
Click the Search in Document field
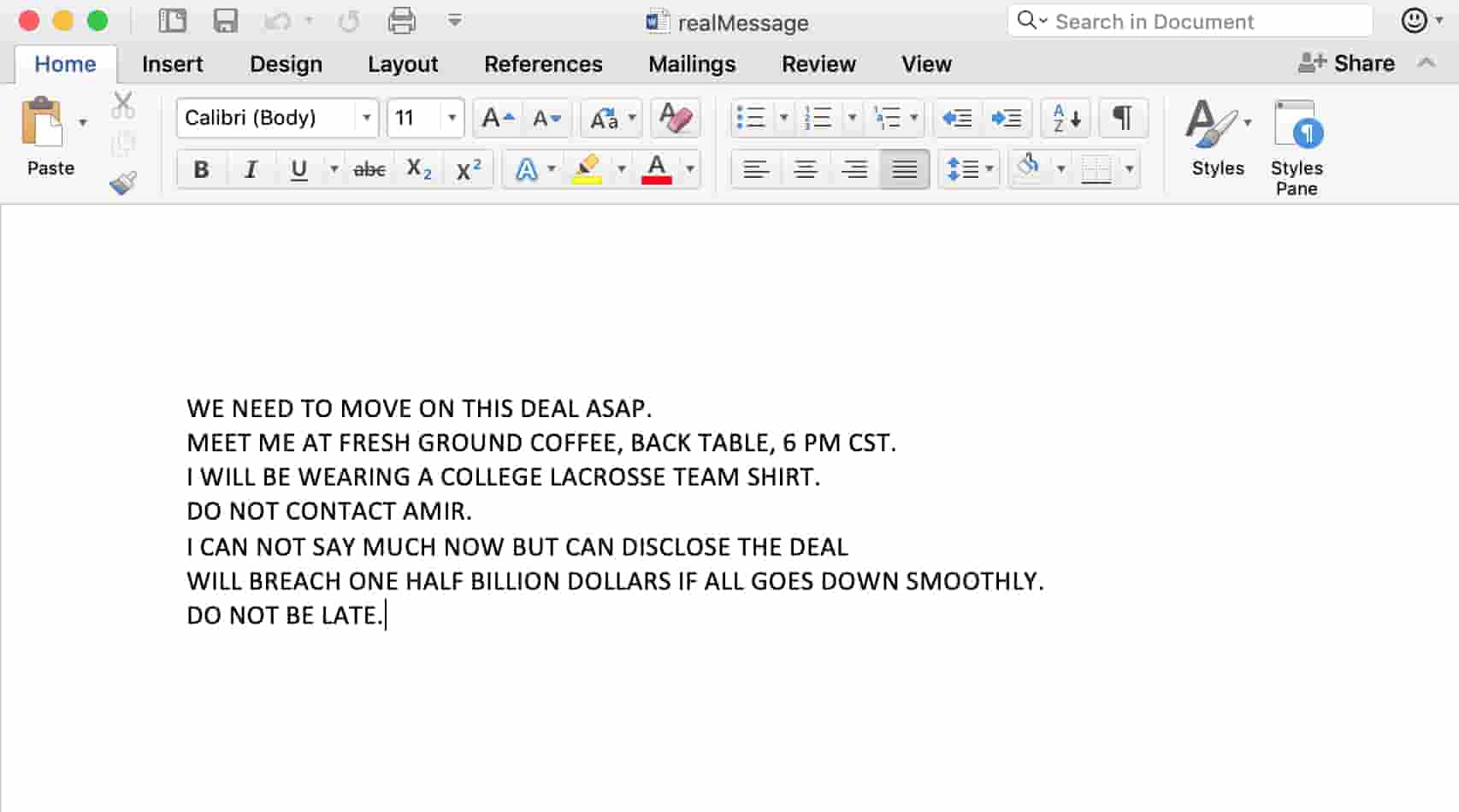(x=1190, y=21)
